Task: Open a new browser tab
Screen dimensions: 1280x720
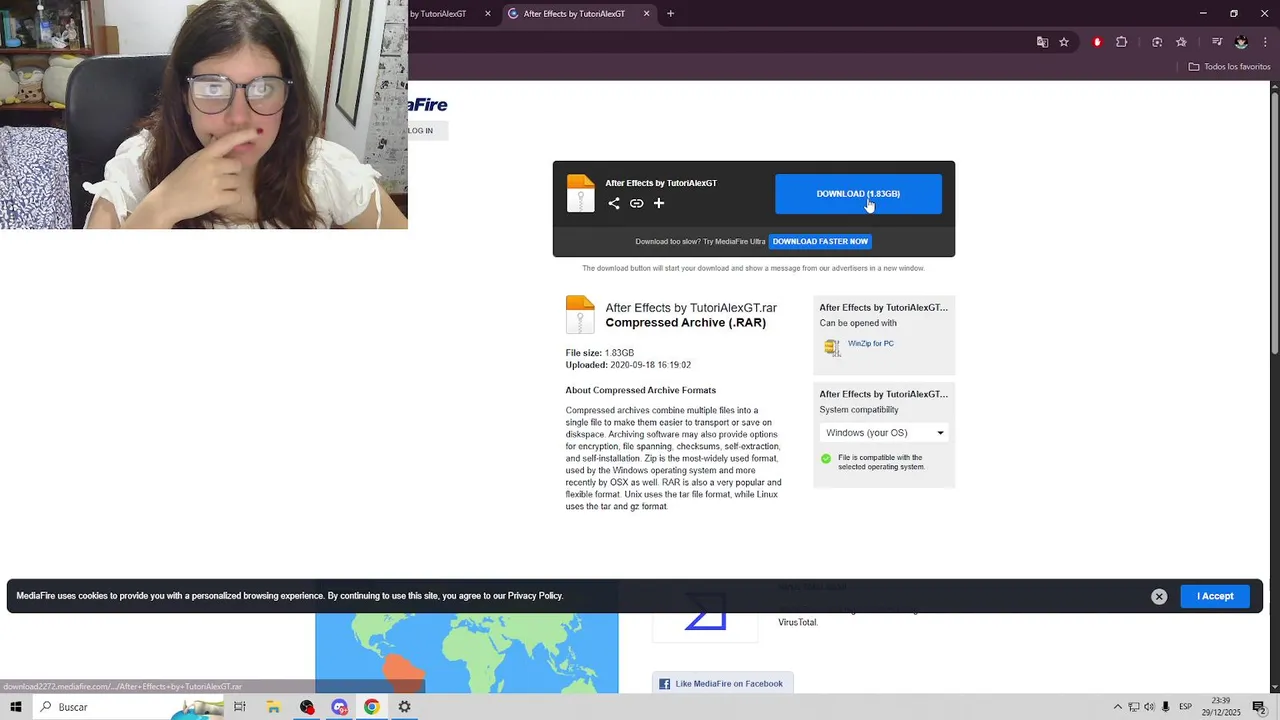Action: 671,14
